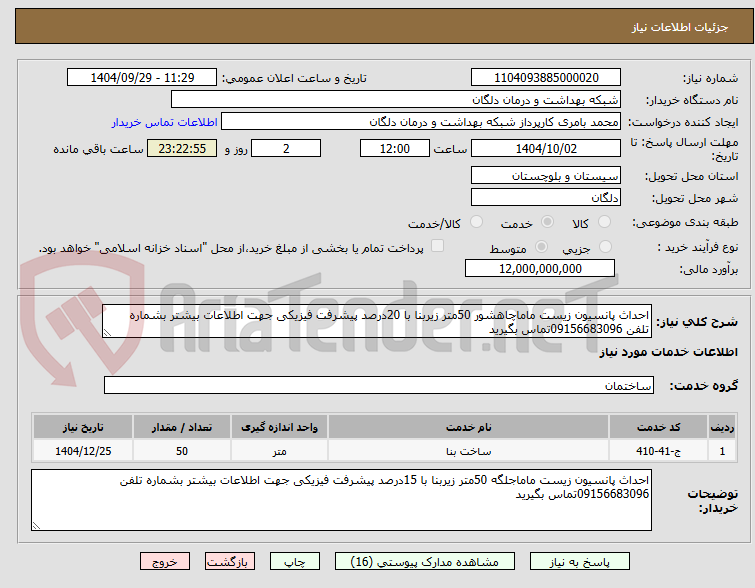Click the announcement date field 1404/09/29 - 11:29

click(142, 78)
